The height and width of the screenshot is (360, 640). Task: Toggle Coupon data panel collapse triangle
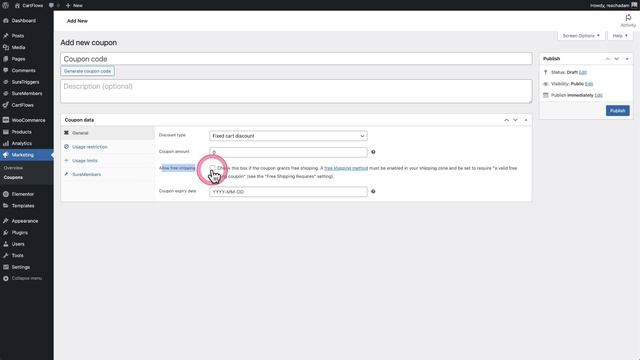coord(526,120)
